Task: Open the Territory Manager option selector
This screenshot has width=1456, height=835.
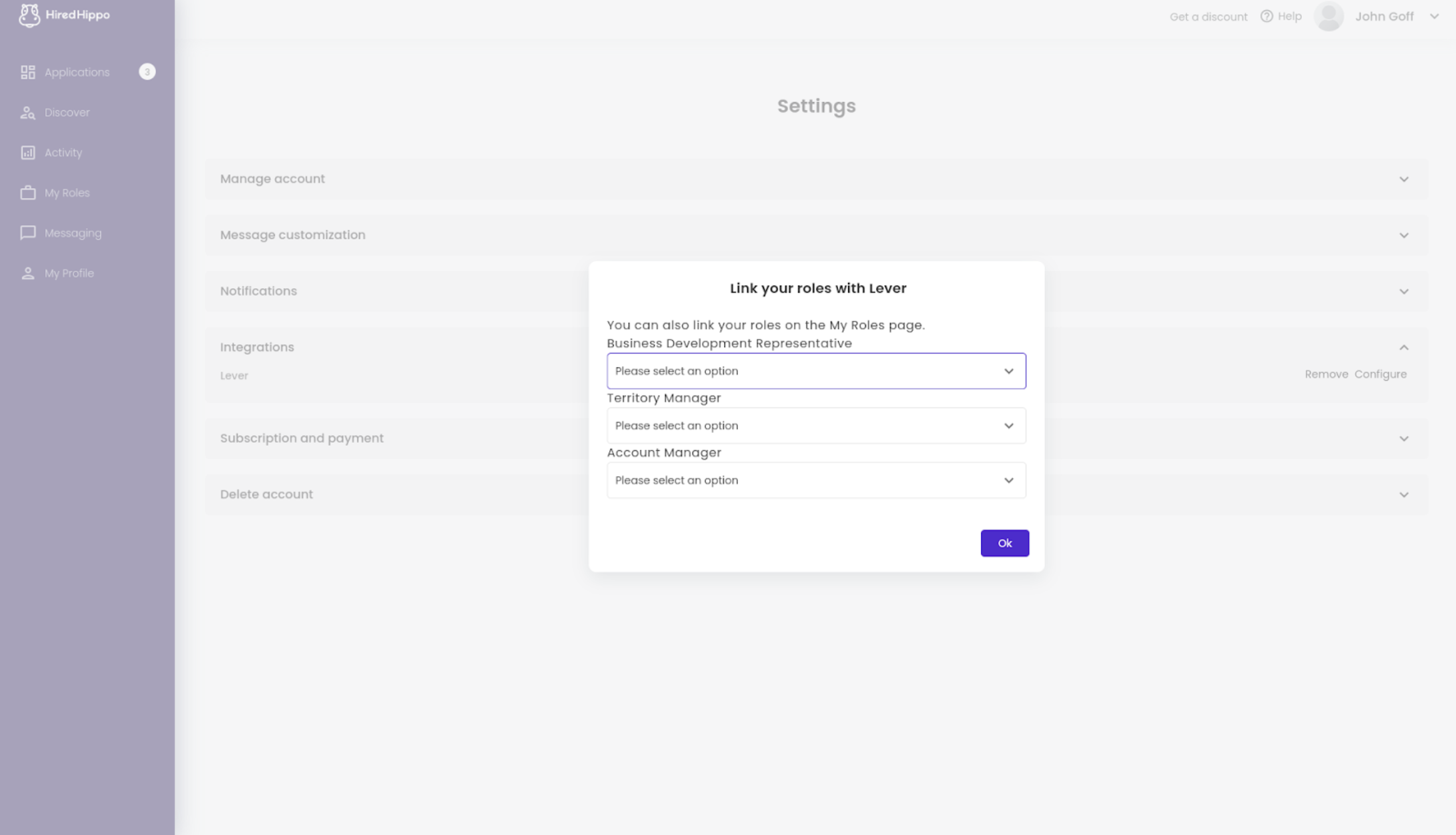Action: click(815, 425)
